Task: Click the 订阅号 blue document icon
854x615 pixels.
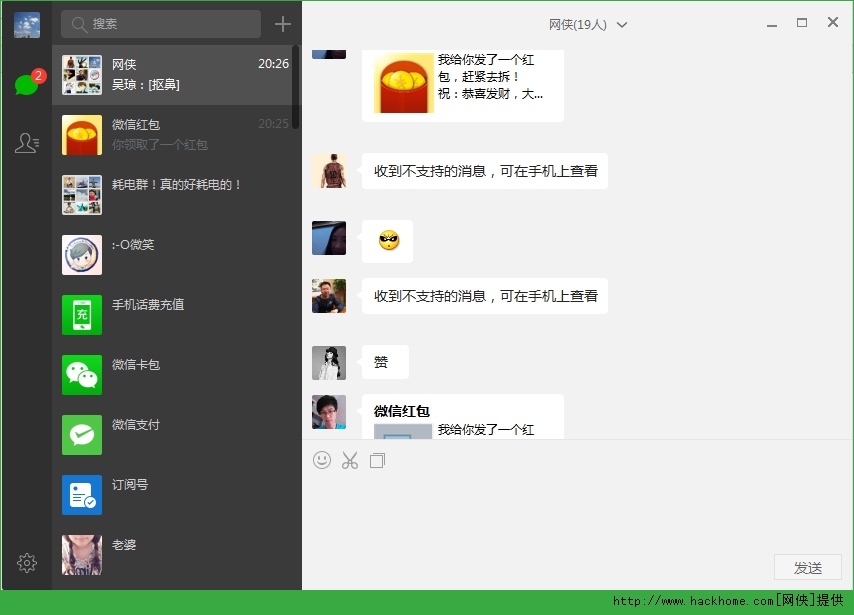Action: 82,495
